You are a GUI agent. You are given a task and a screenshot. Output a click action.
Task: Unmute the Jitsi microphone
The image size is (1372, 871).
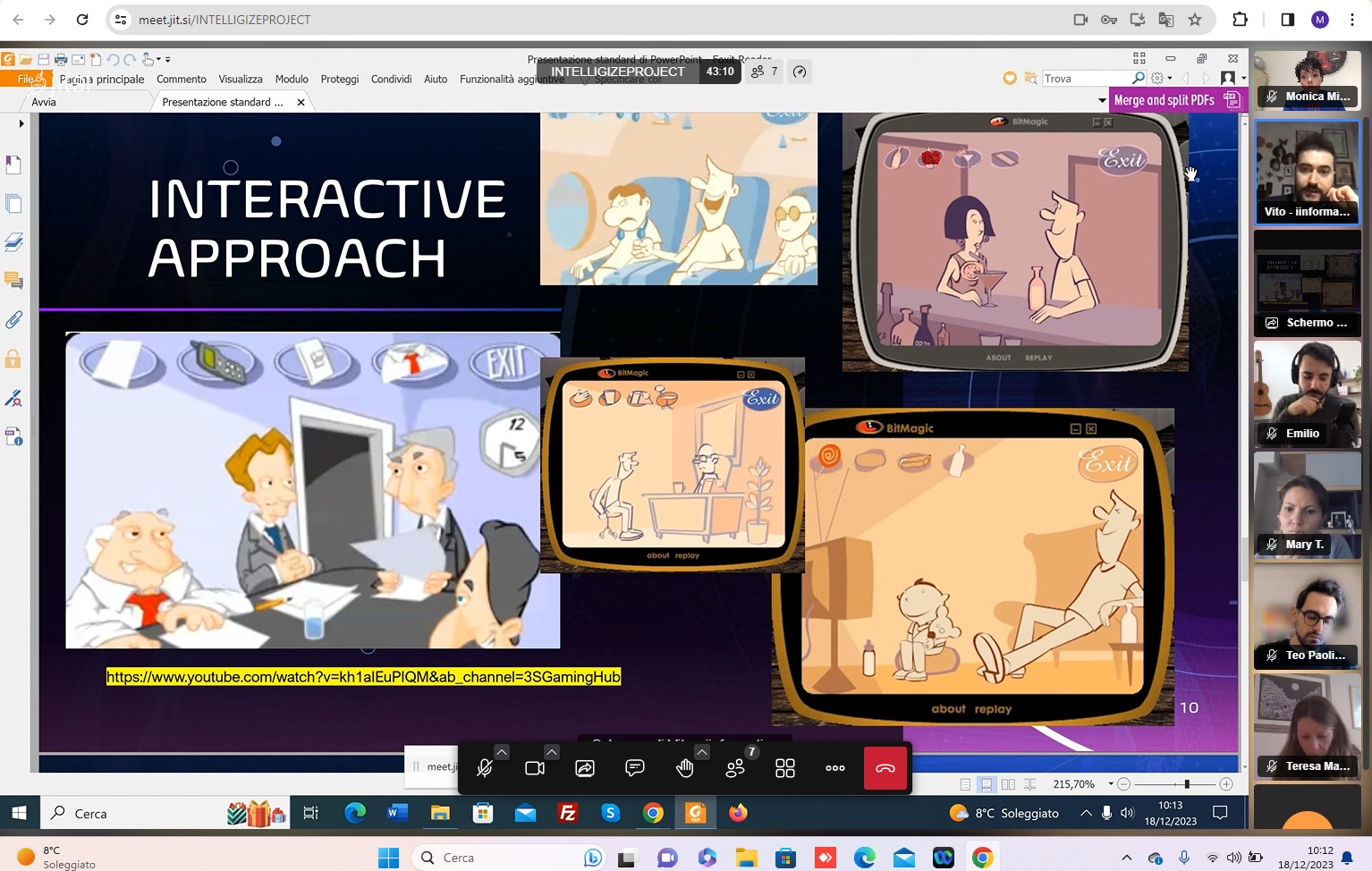pyautogui.click(x=485, y=768)
